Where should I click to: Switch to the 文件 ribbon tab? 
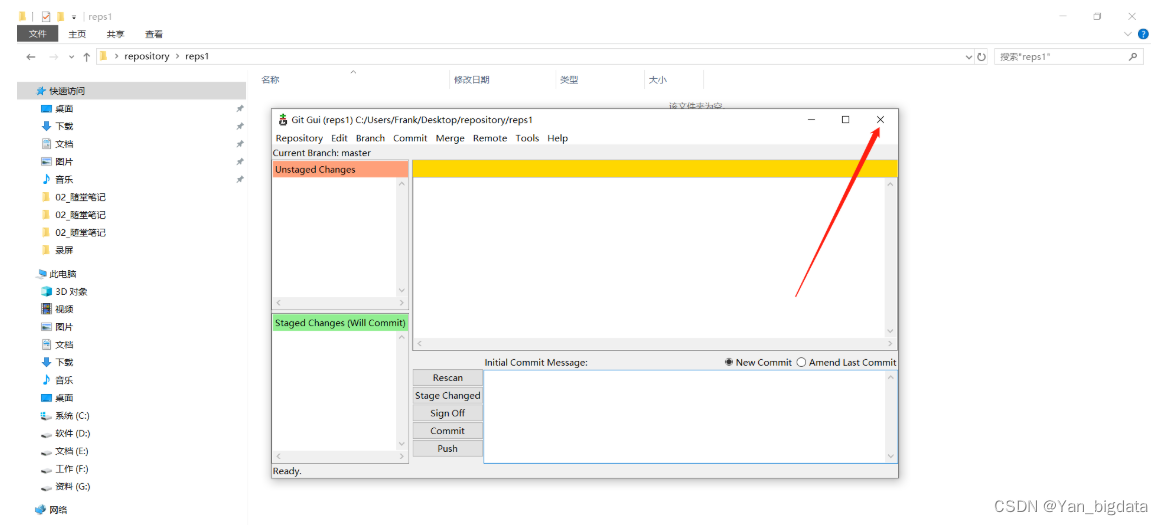click(x=38, y=34)
